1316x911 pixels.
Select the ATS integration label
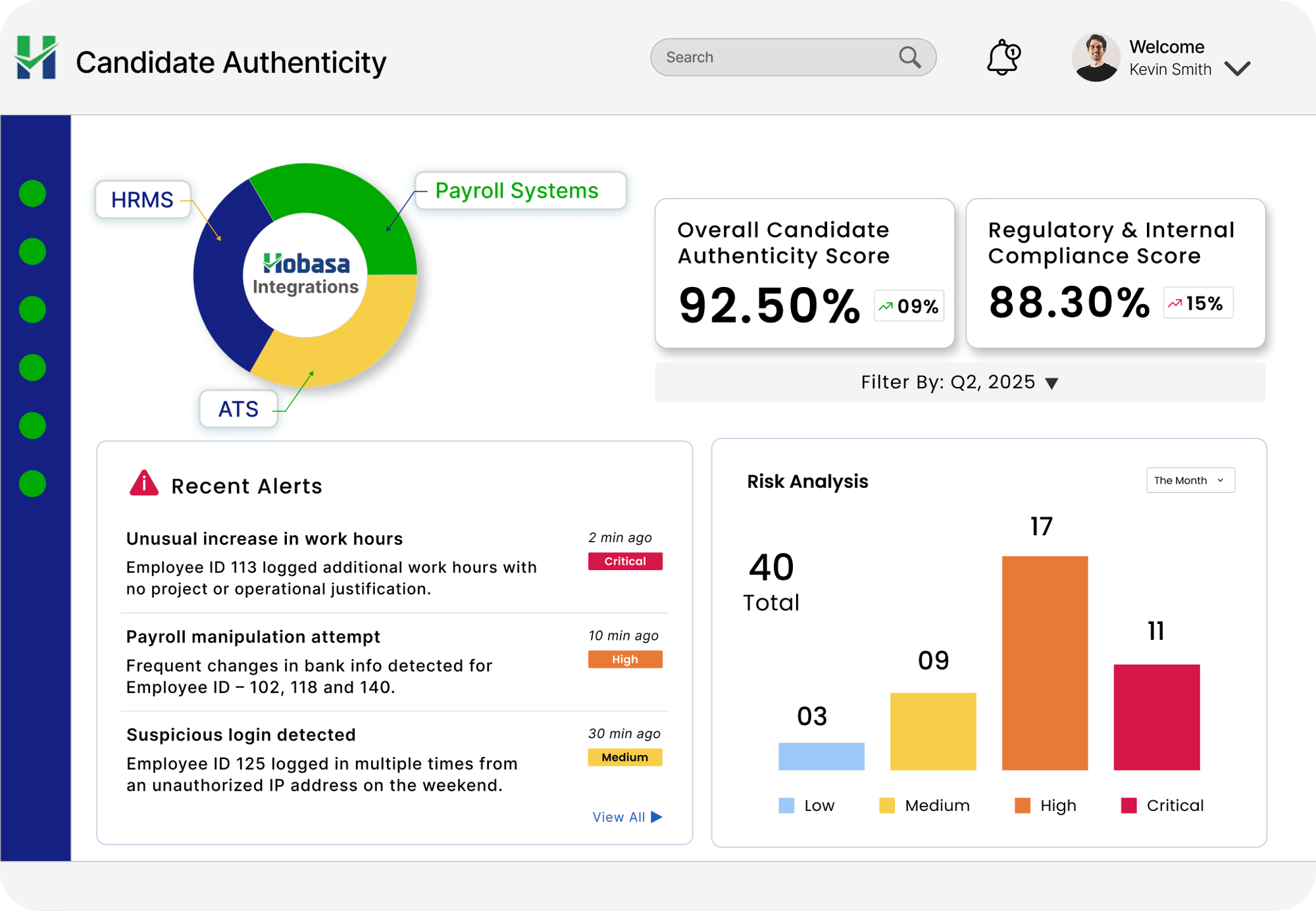tap(238, 409)
